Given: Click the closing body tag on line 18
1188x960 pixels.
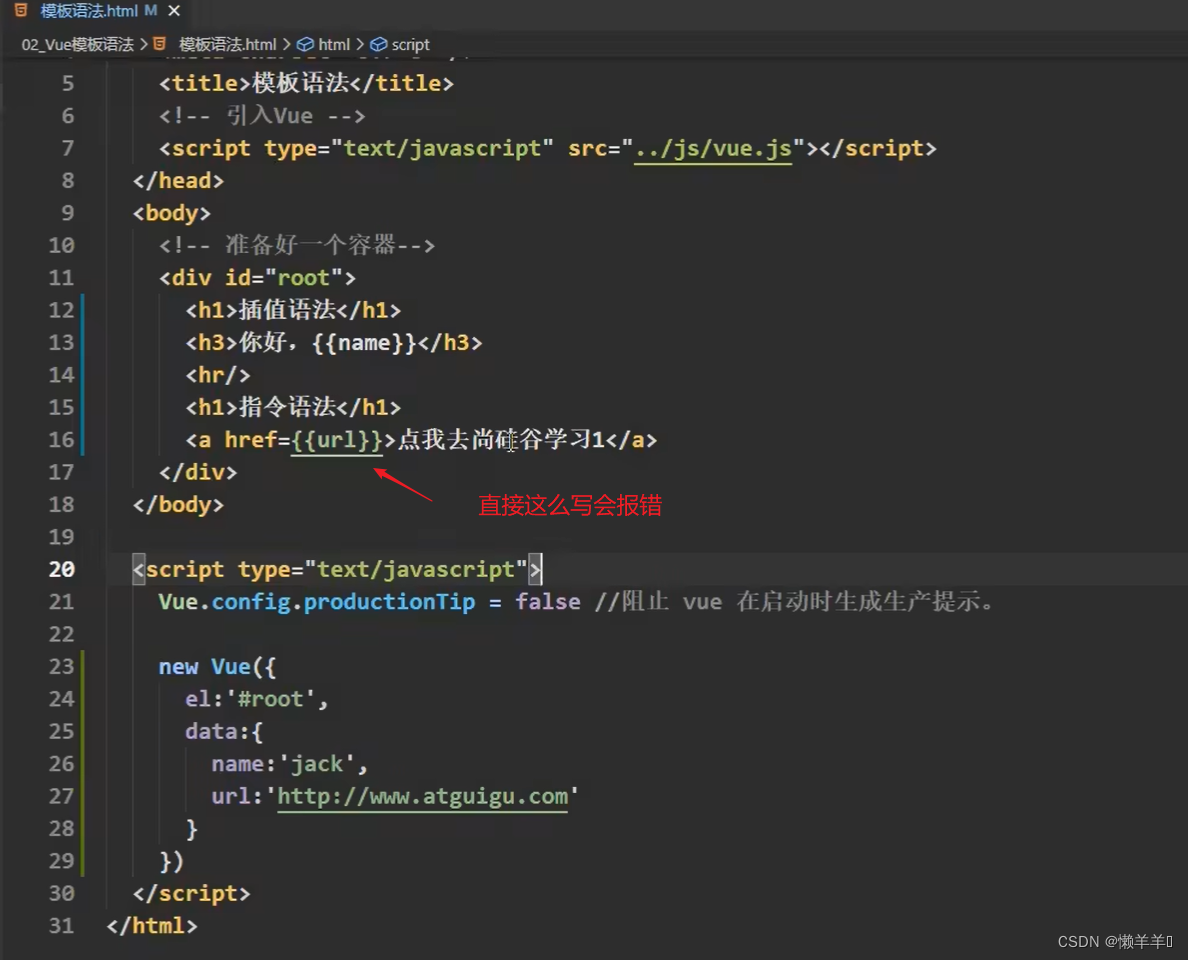Looking at the screenshot, I should point(179,505).
